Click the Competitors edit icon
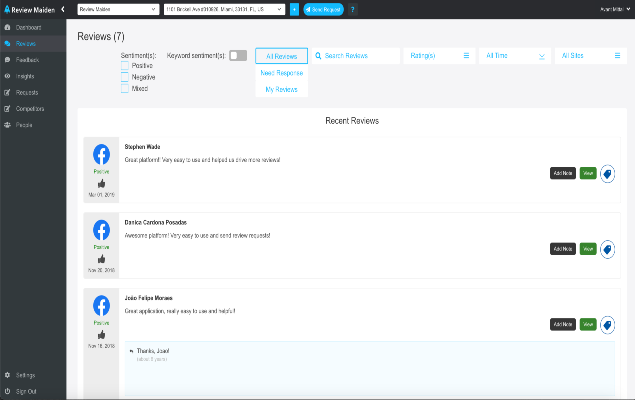The height and width of the screenshot is (400, 635). (x=7, y=109)
